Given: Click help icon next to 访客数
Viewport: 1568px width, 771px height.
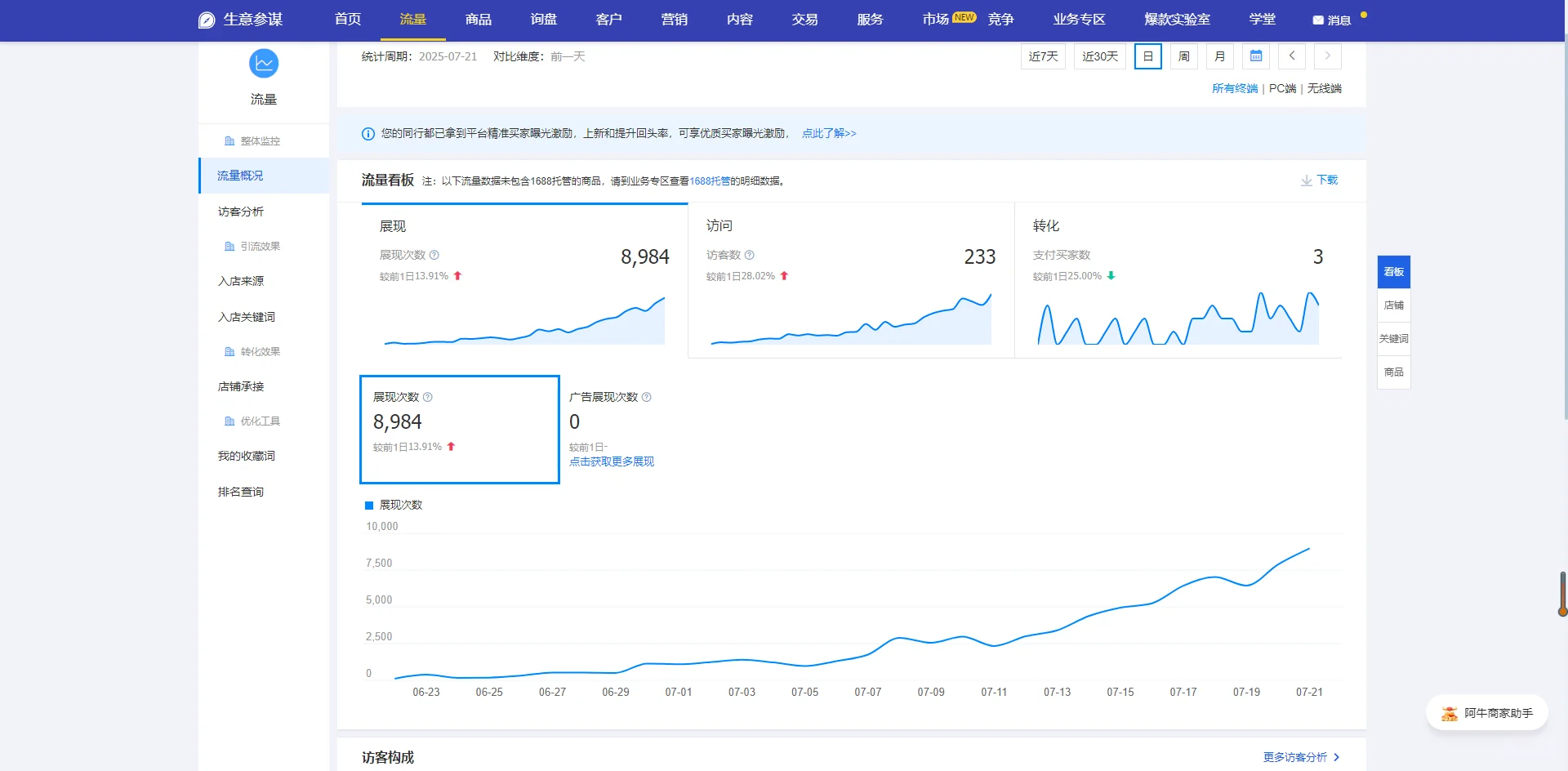Looking at the screenshot, I should coord(750,255).
